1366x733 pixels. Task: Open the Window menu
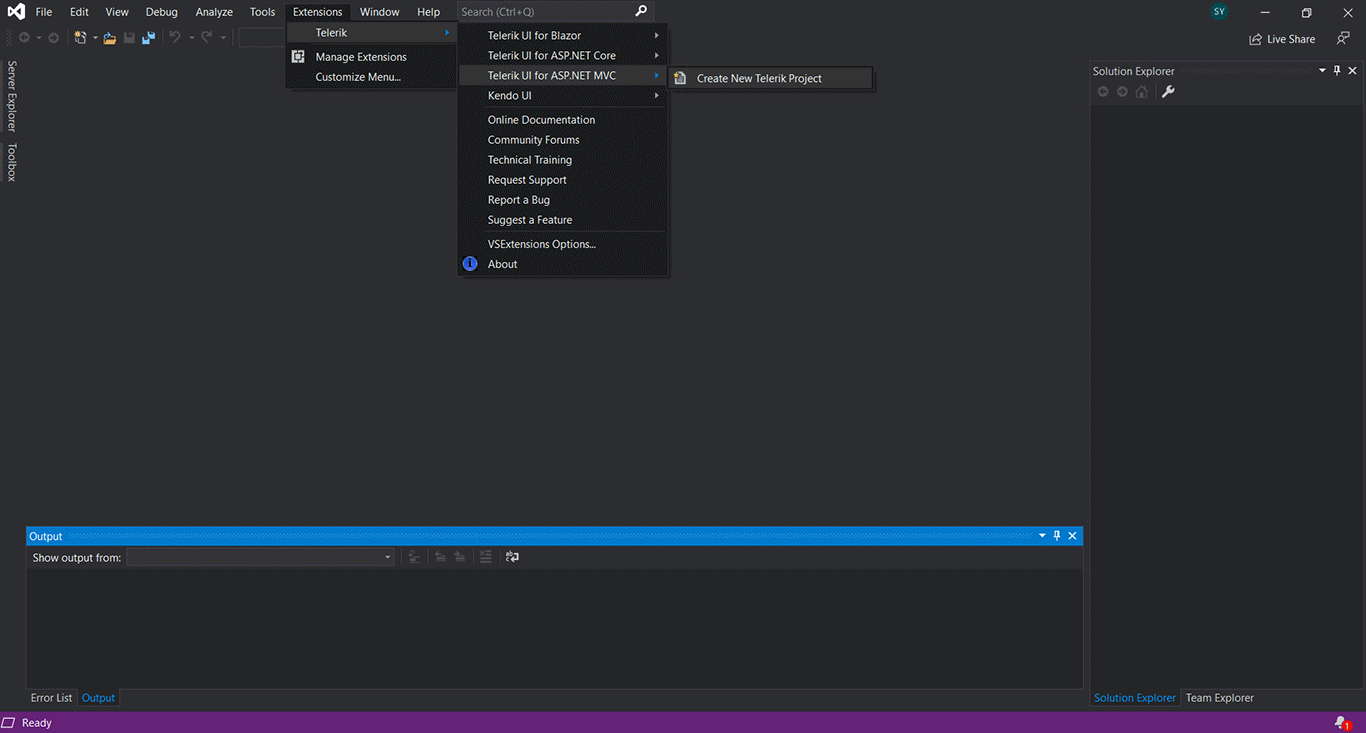point(379,12)
